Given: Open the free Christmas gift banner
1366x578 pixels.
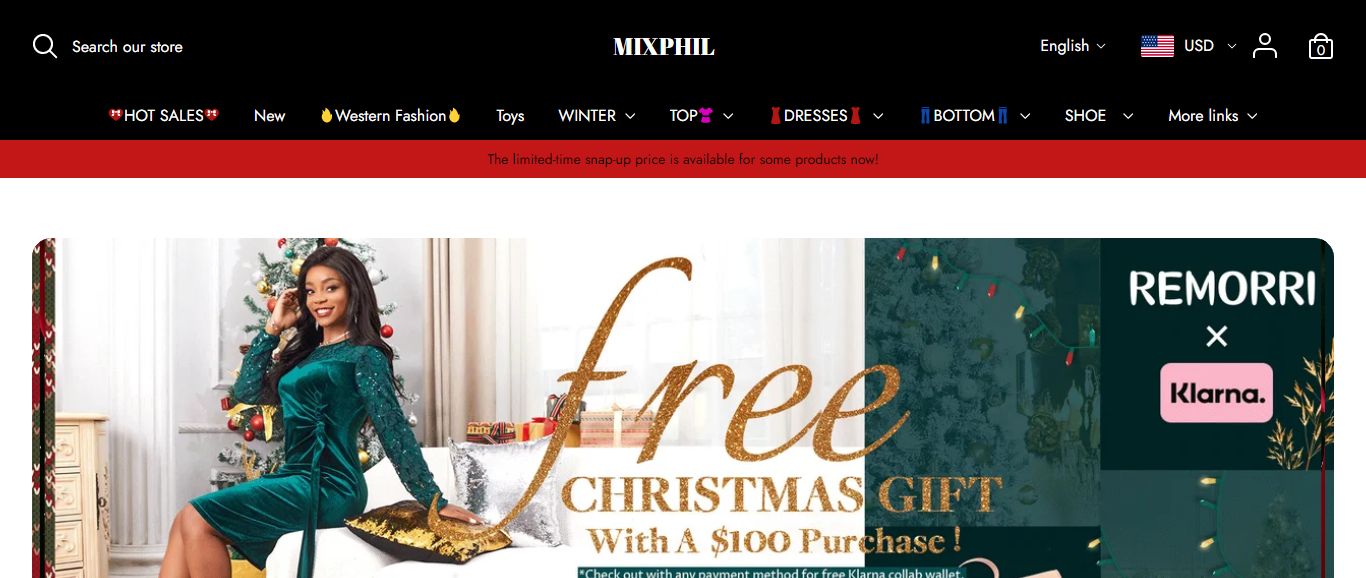Looking at the screenshot, I should pyautogui.click(x=683, y=408).
